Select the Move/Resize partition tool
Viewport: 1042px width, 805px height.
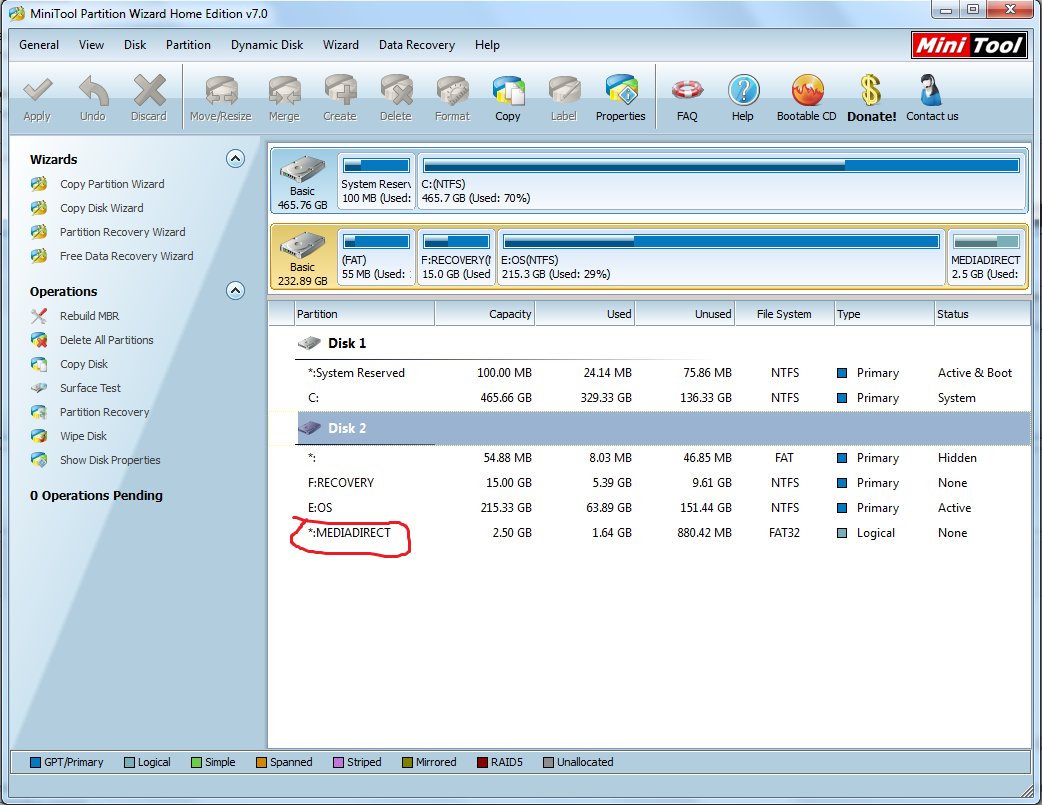click(x=221, y=98)
